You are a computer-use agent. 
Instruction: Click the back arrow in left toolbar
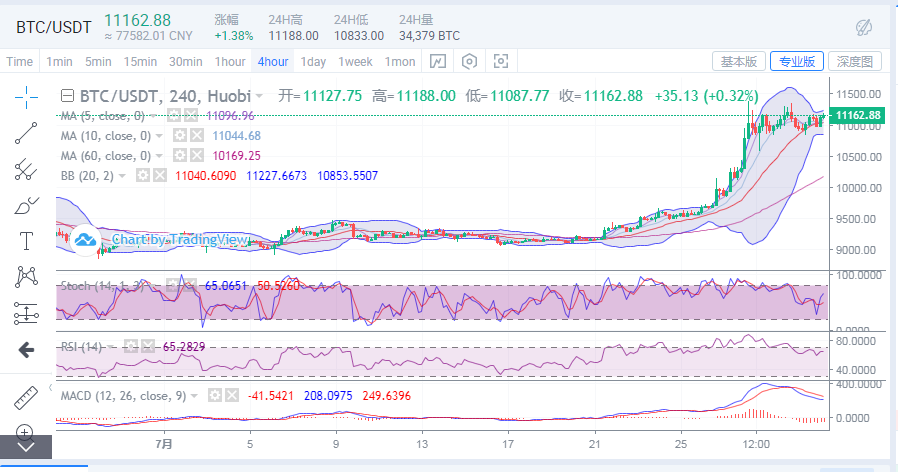click(26, 349)
